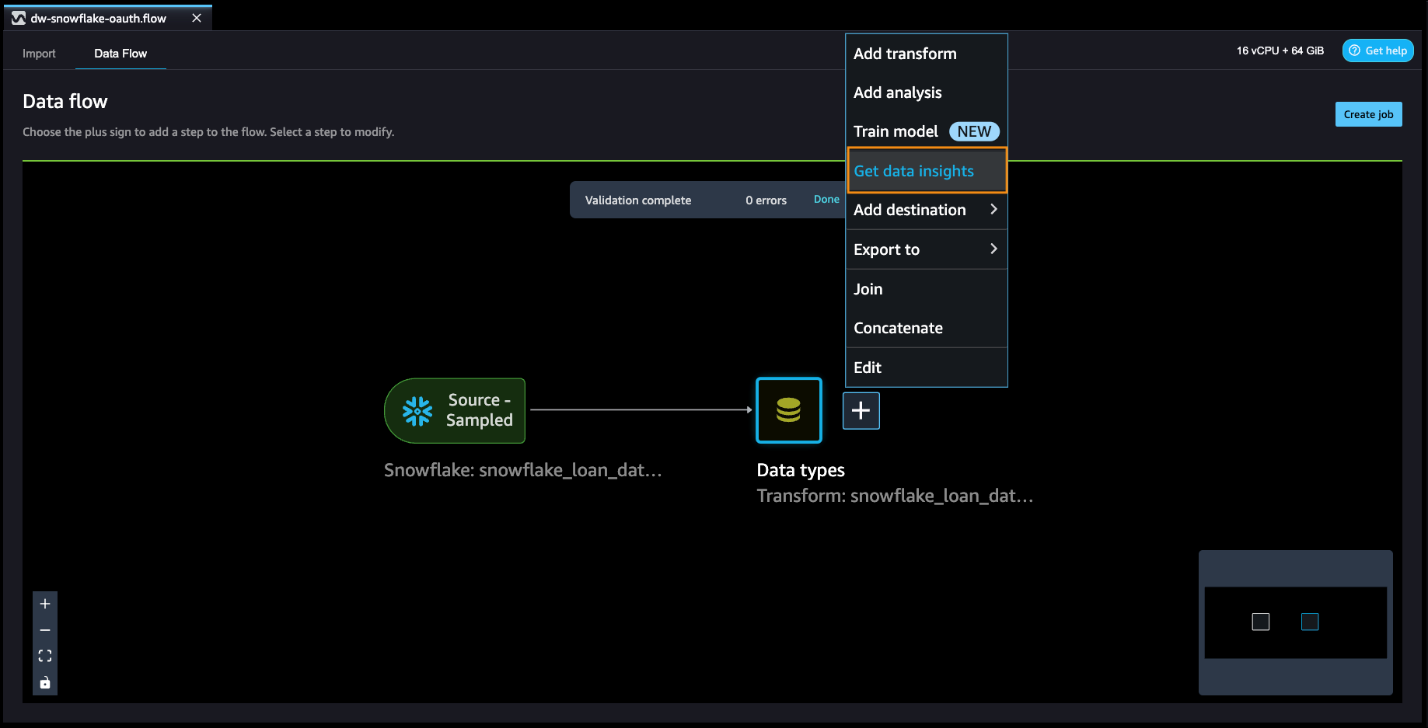
Task: Click the zoom out icon on canvas controls
Action: [x=44, y=630]
